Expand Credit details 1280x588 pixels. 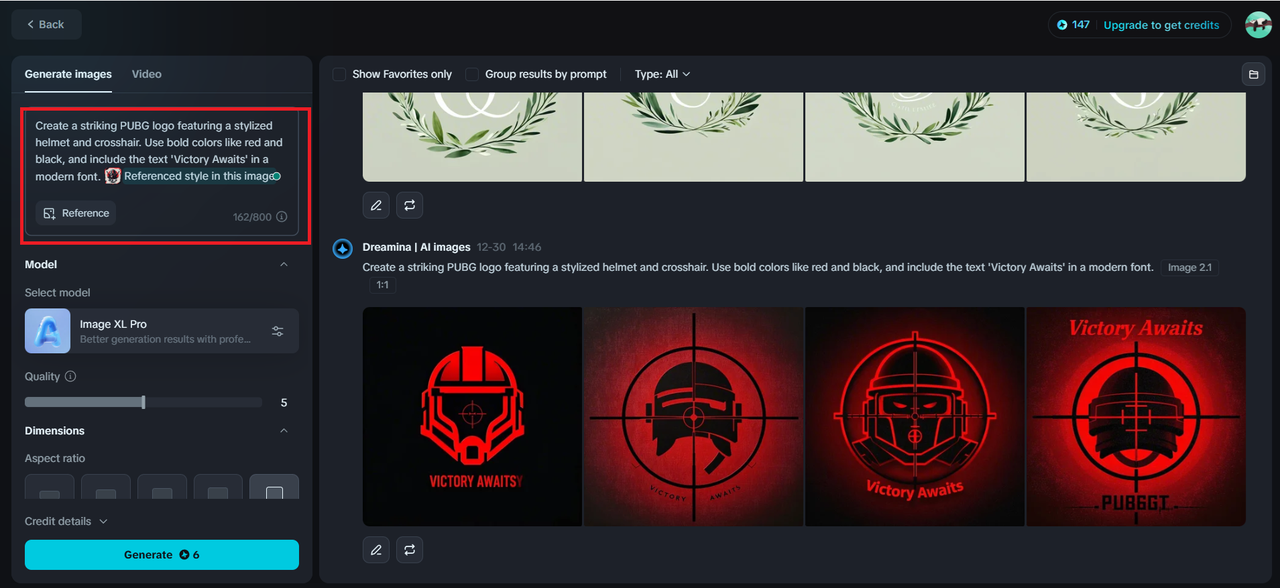66,521
